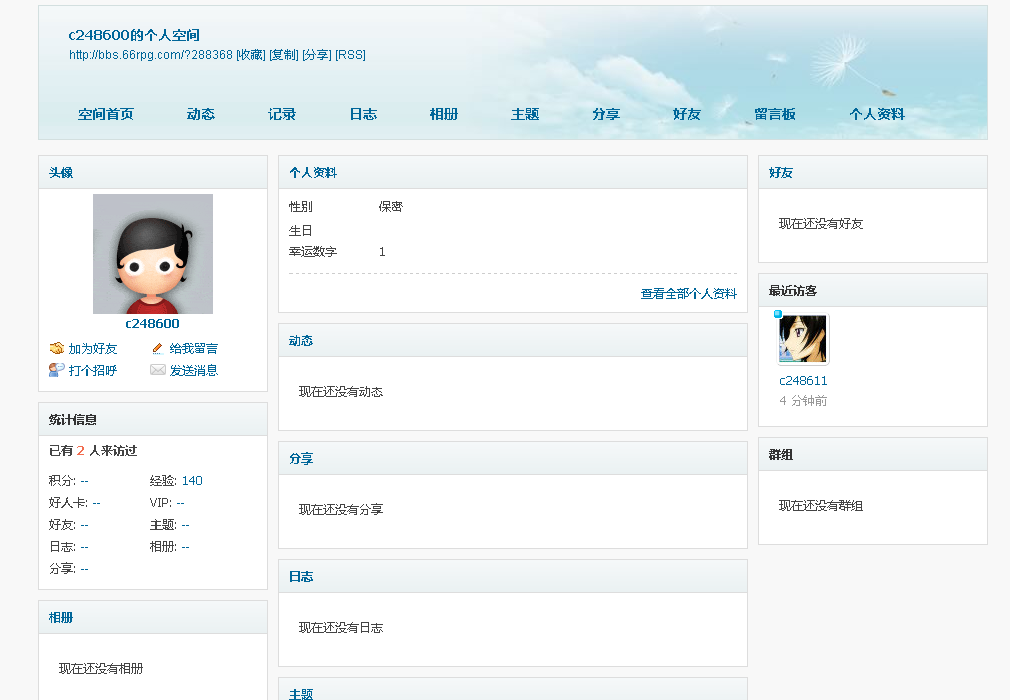The width and height of the screenshot is (1010, 700).
Task: Click the add friend handshake icon
Action: (x=57, y=348)
